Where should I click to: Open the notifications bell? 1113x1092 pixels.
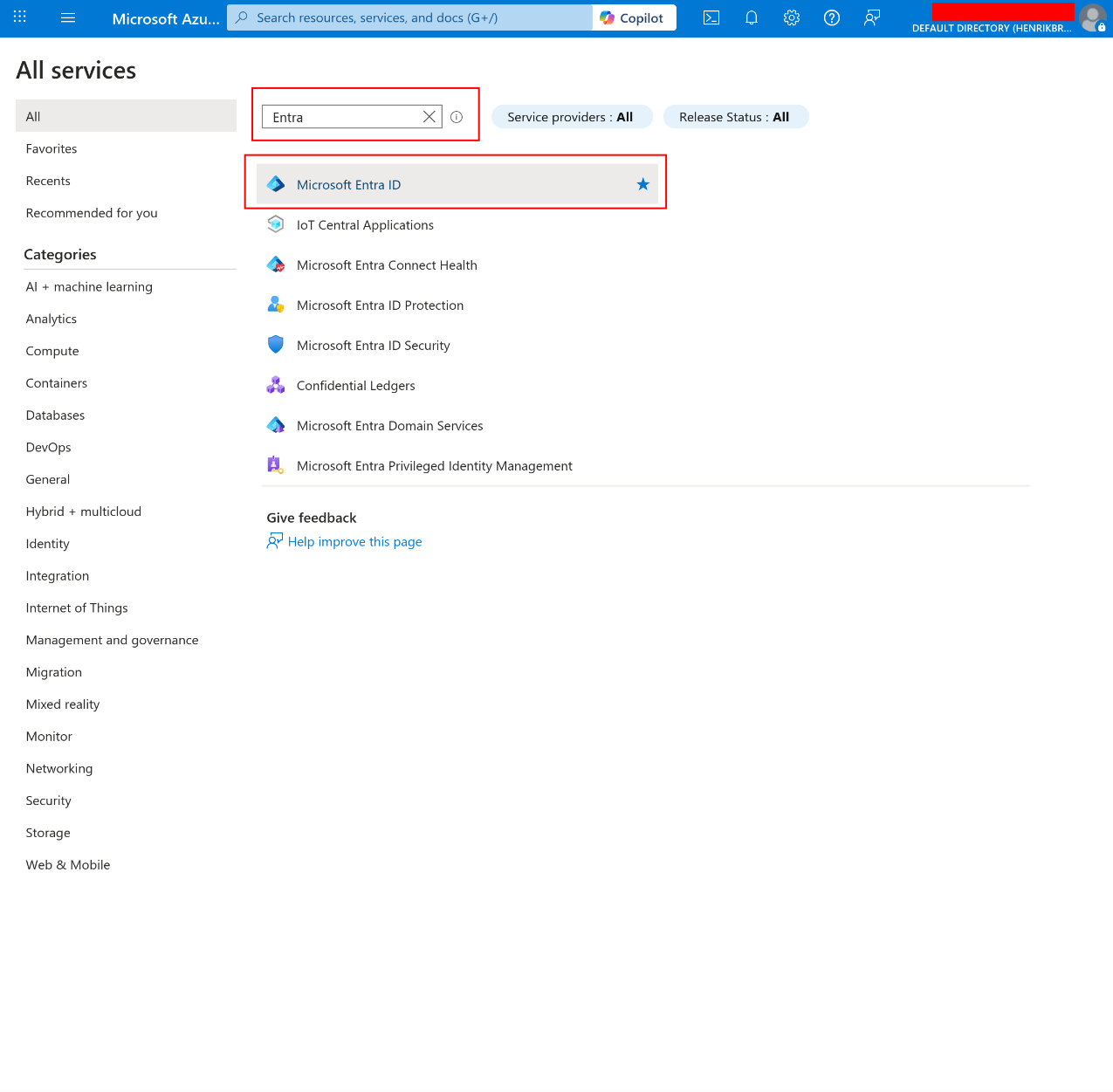pos(751,17)
